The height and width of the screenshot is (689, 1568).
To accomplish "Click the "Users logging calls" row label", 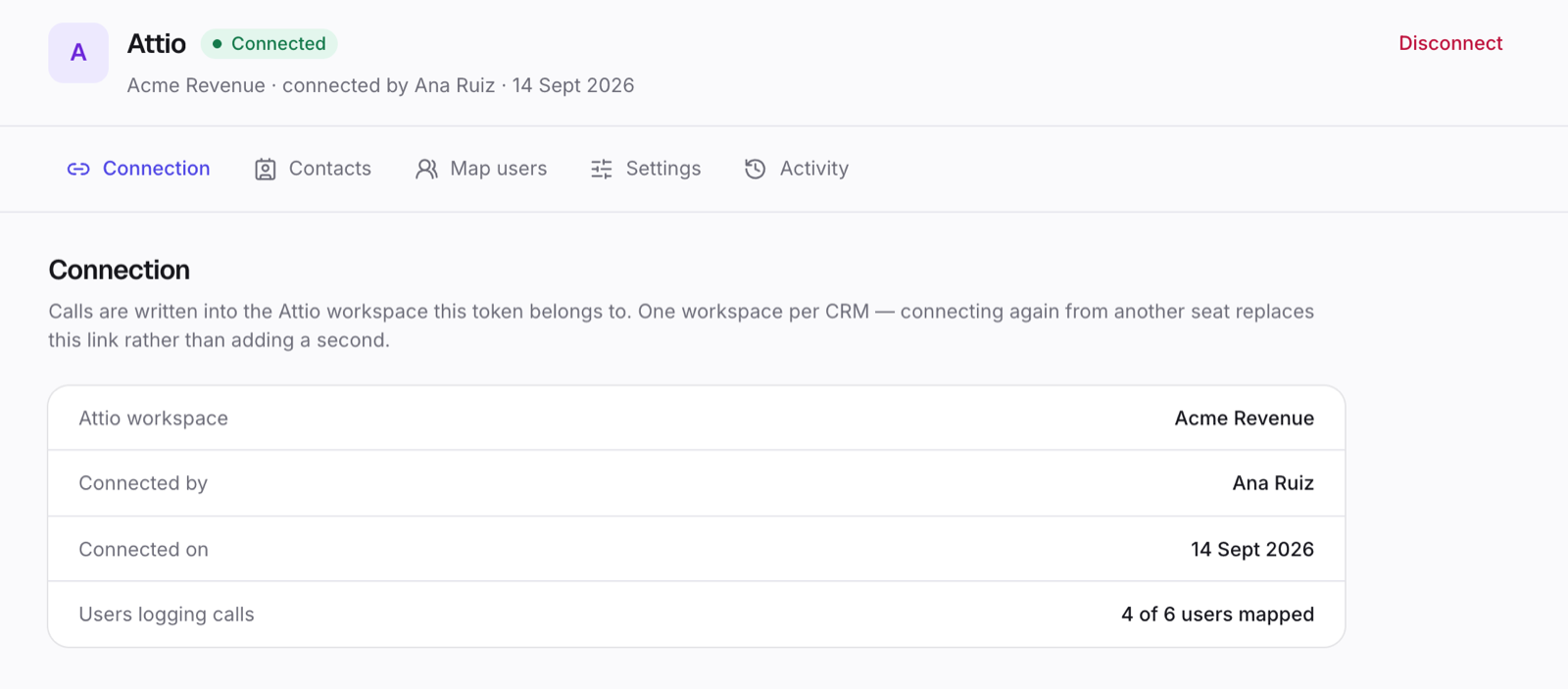I will (167, 615).
